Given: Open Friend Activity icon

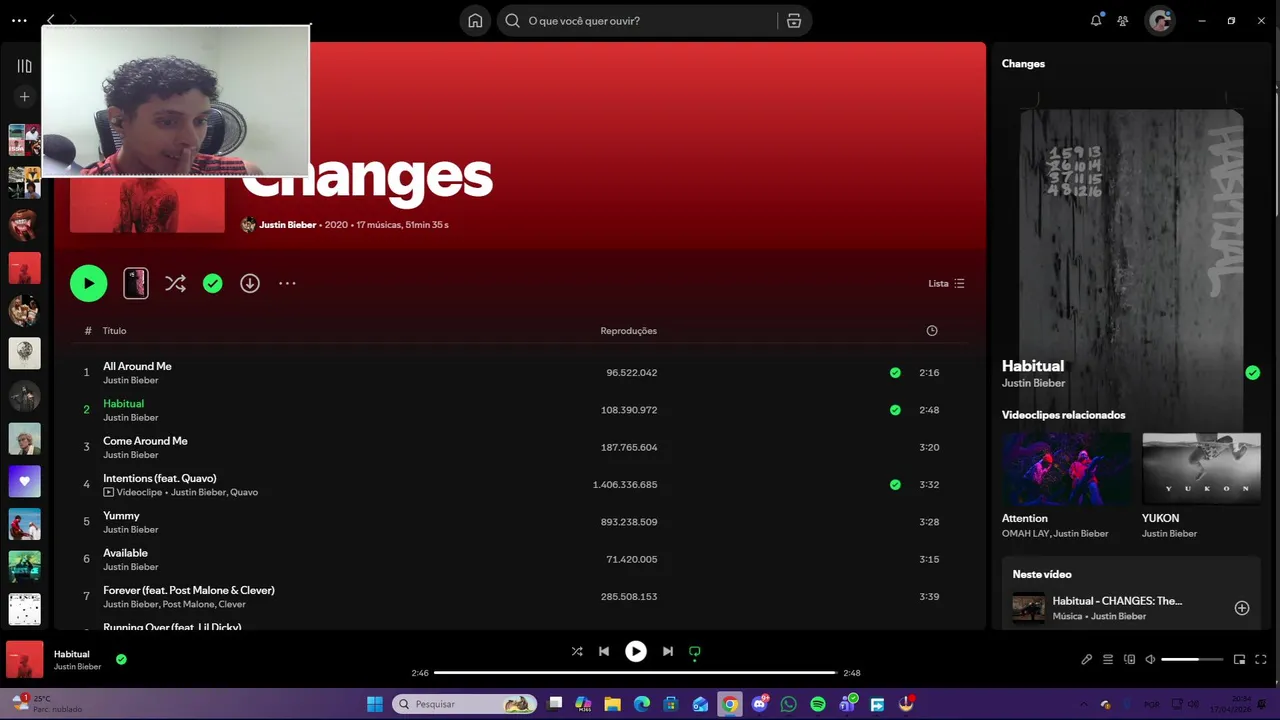Looking at the screenshot, I should pyautogui.click(x=1123, y=21).
